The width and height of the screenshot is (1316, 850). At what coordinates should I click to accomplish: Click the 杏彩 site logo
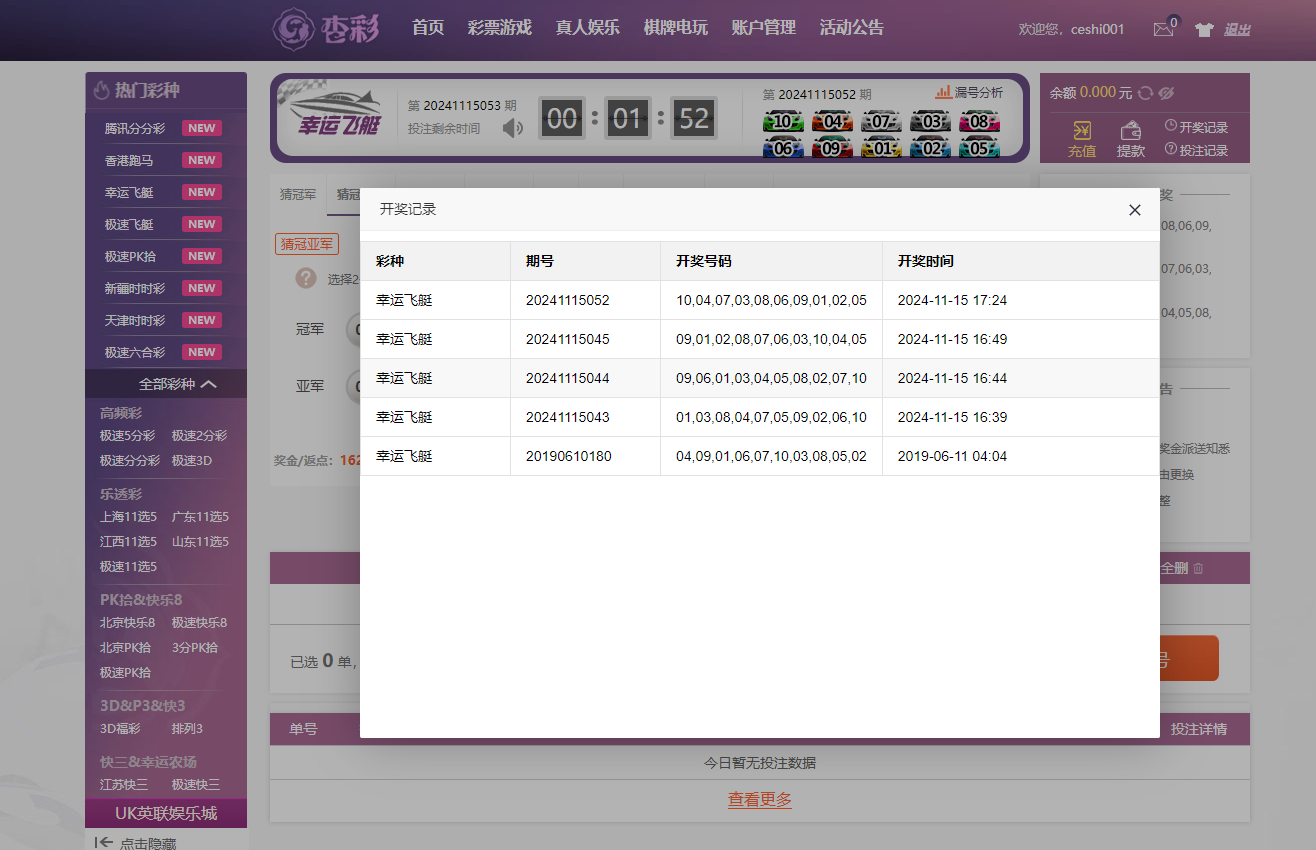click(x=326, y=28)
